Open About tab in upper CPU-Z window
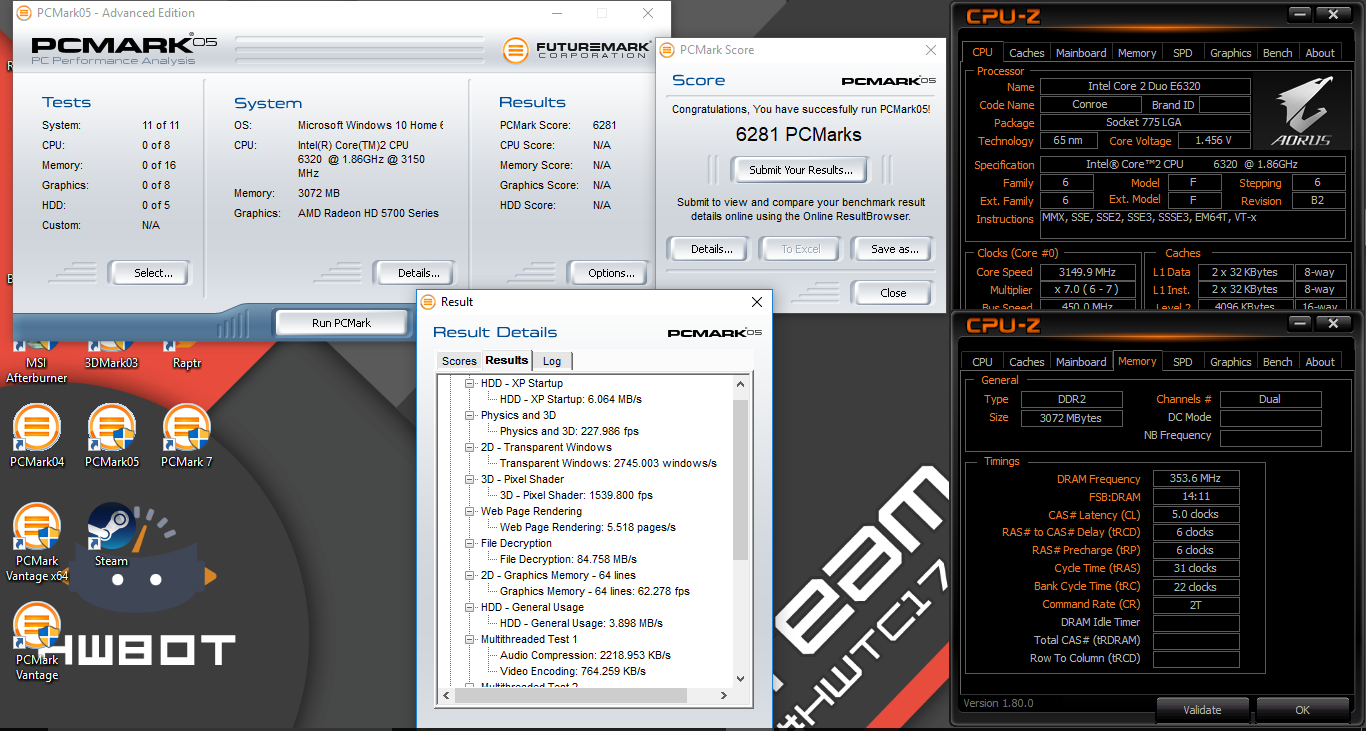Image resolution: width=1366 pixels, height=731 pixels. point(1320,53)
